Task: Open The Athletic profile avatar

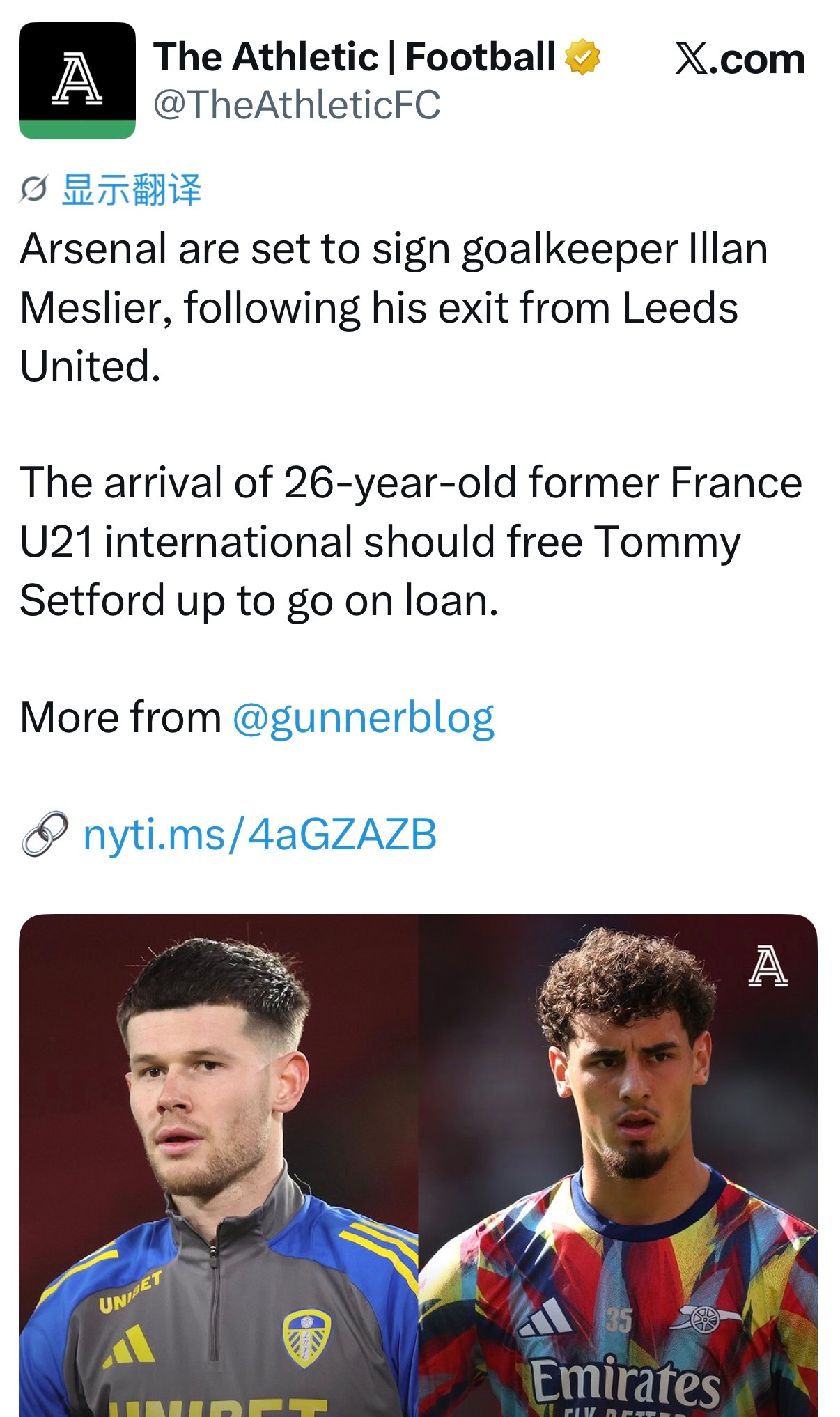Action: [x=77, y=80]
